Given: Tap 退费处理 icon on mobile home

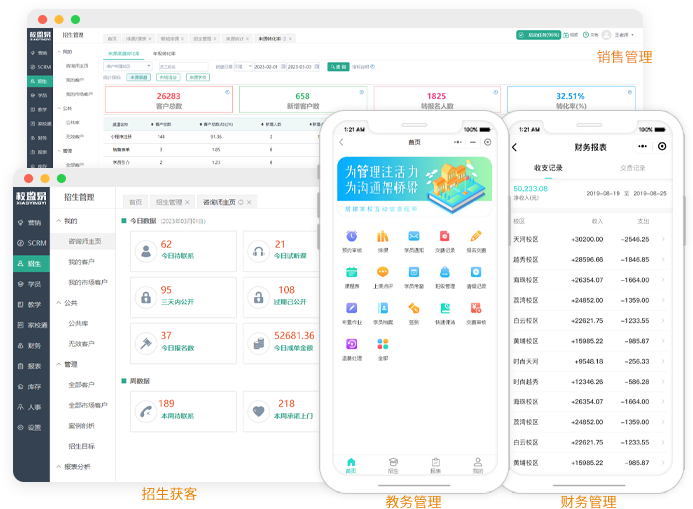Looking at the screenshot, I should coord(351,345).
